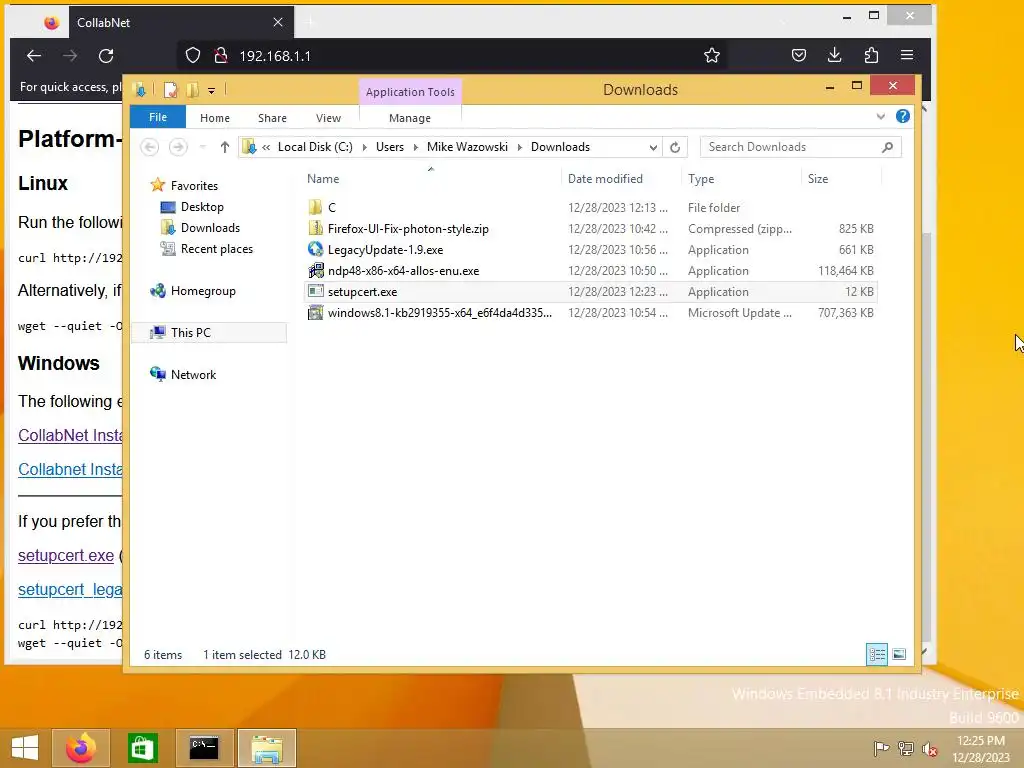Open Desktop in the navigation pane
Screen dimensions: 1024x768
[202, 207]
